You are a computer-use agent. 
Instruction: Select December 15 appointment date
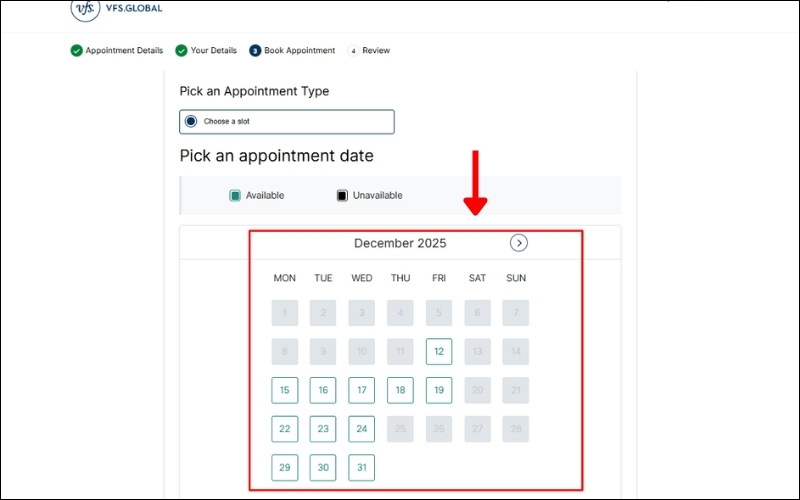point(285,390)
